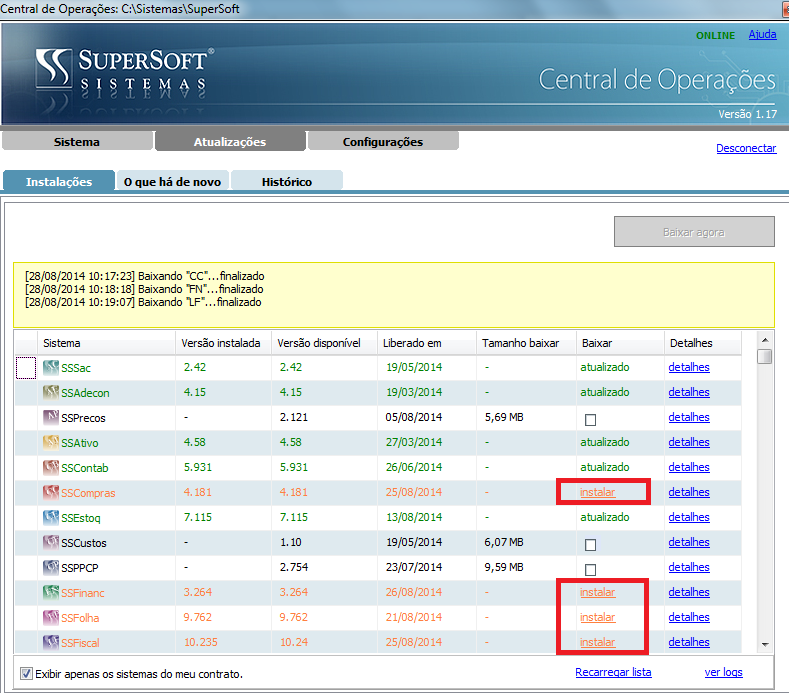Click the SSAdecon system icon
The image size is (789, 693).
[x=51, y=392]
